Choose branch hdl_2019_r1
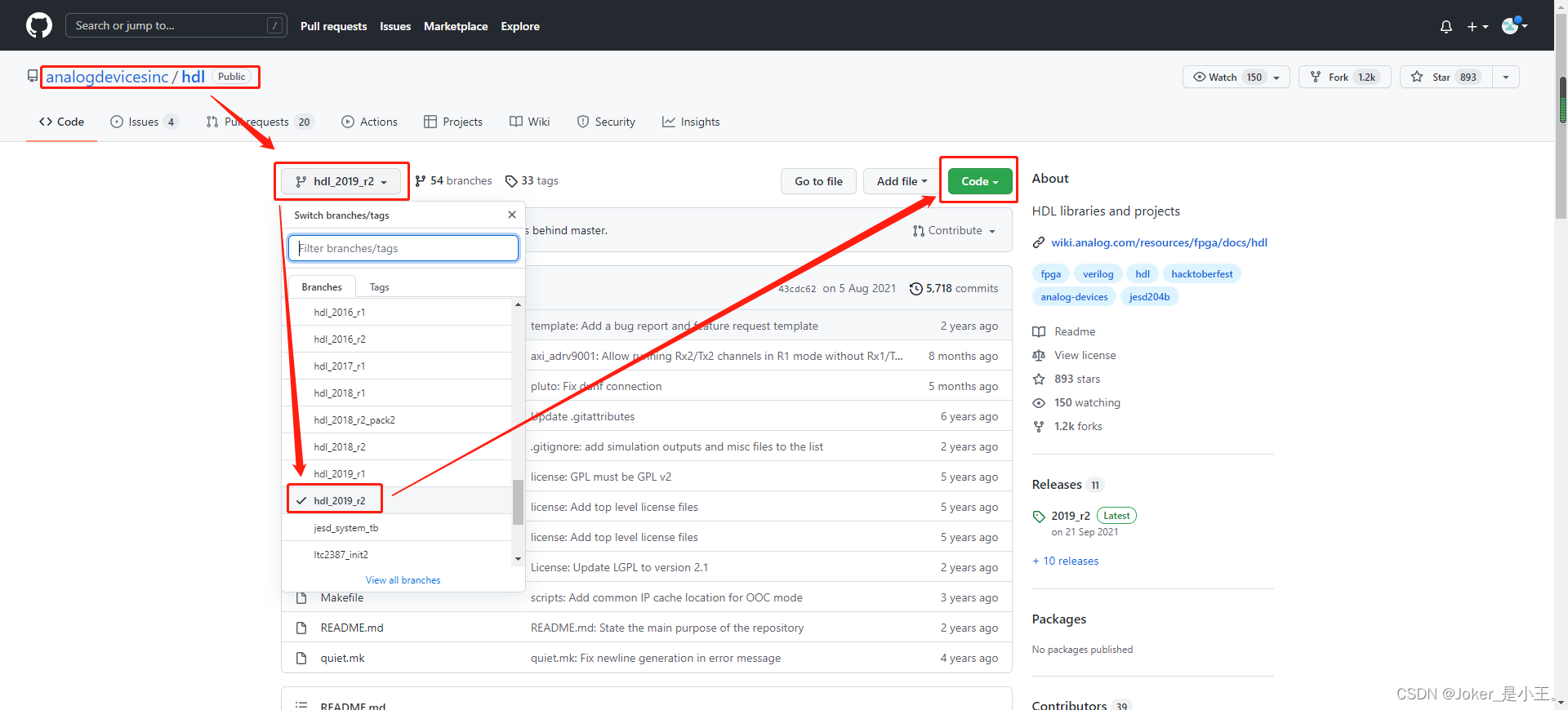 click(397, 474)
